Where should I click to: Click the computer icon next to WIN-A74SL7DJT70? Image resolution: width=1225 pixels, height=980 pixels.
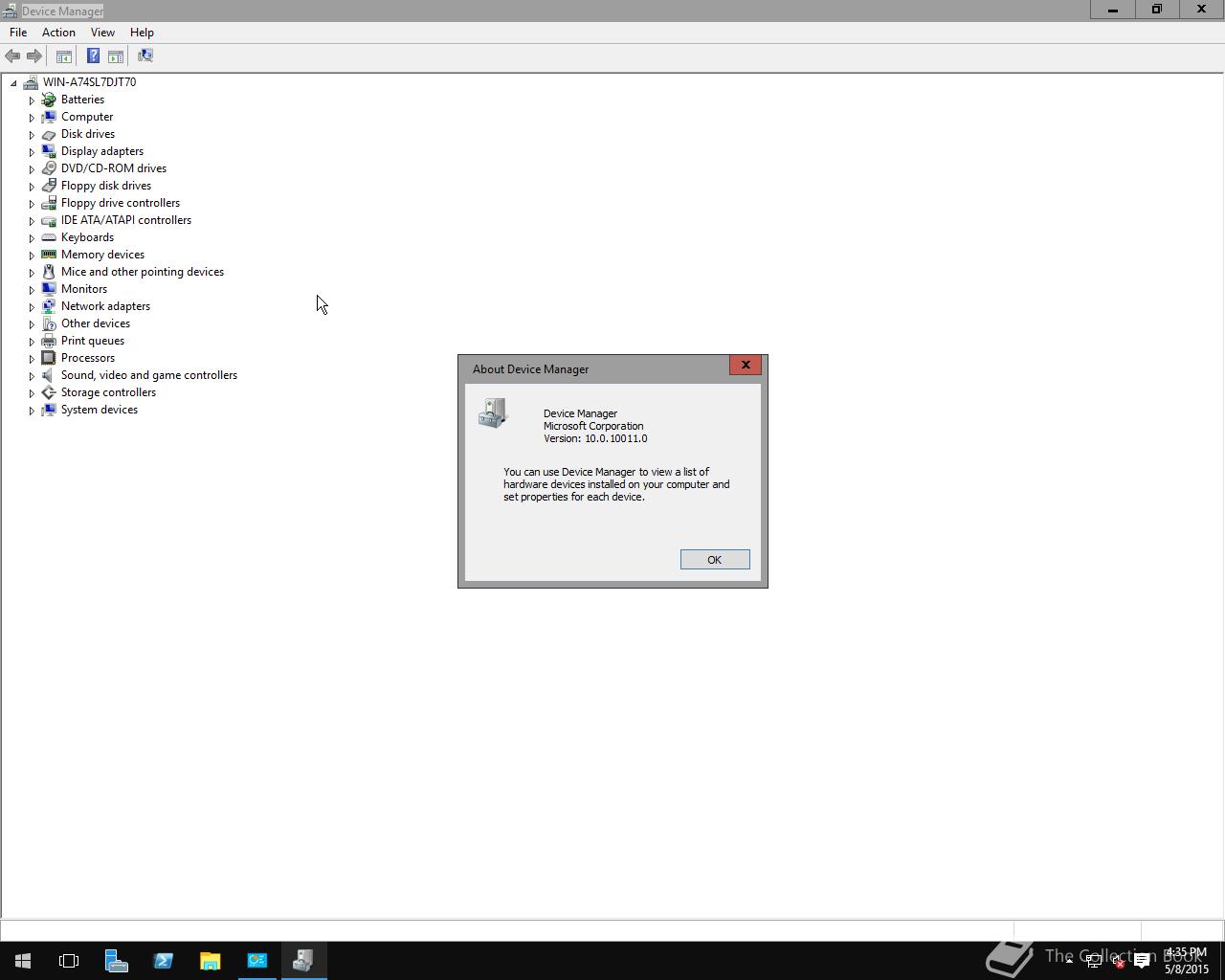click(x=31, y=82)
